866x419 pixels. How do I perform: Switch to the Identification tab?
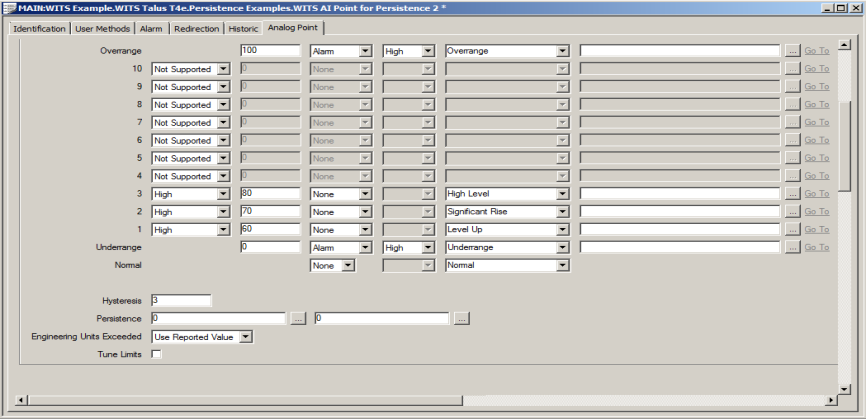39,29
